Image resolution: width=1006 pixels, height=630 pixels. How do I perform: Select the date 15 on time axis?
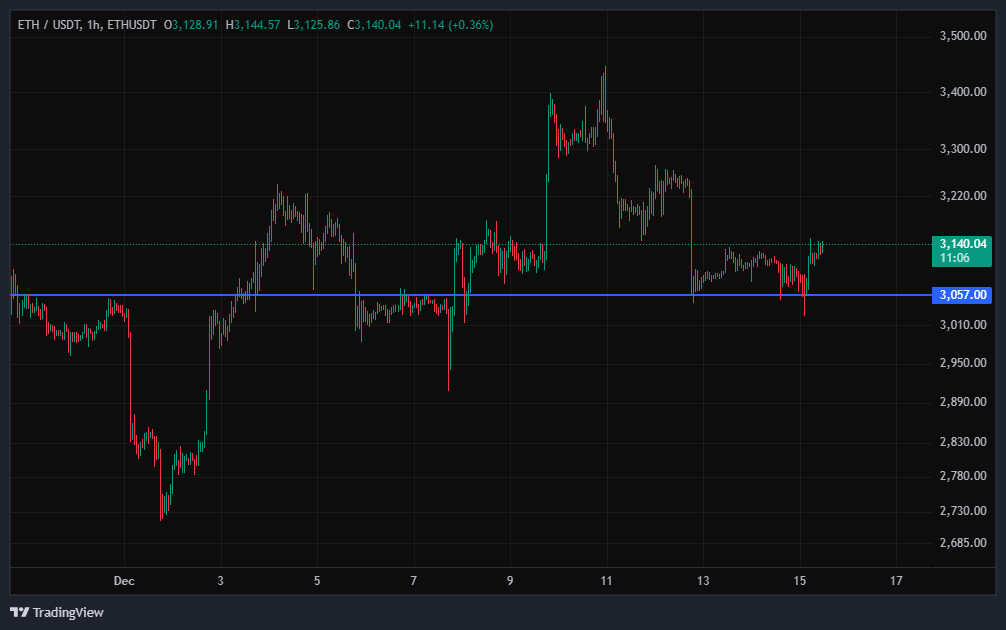(x=800, y=580)
